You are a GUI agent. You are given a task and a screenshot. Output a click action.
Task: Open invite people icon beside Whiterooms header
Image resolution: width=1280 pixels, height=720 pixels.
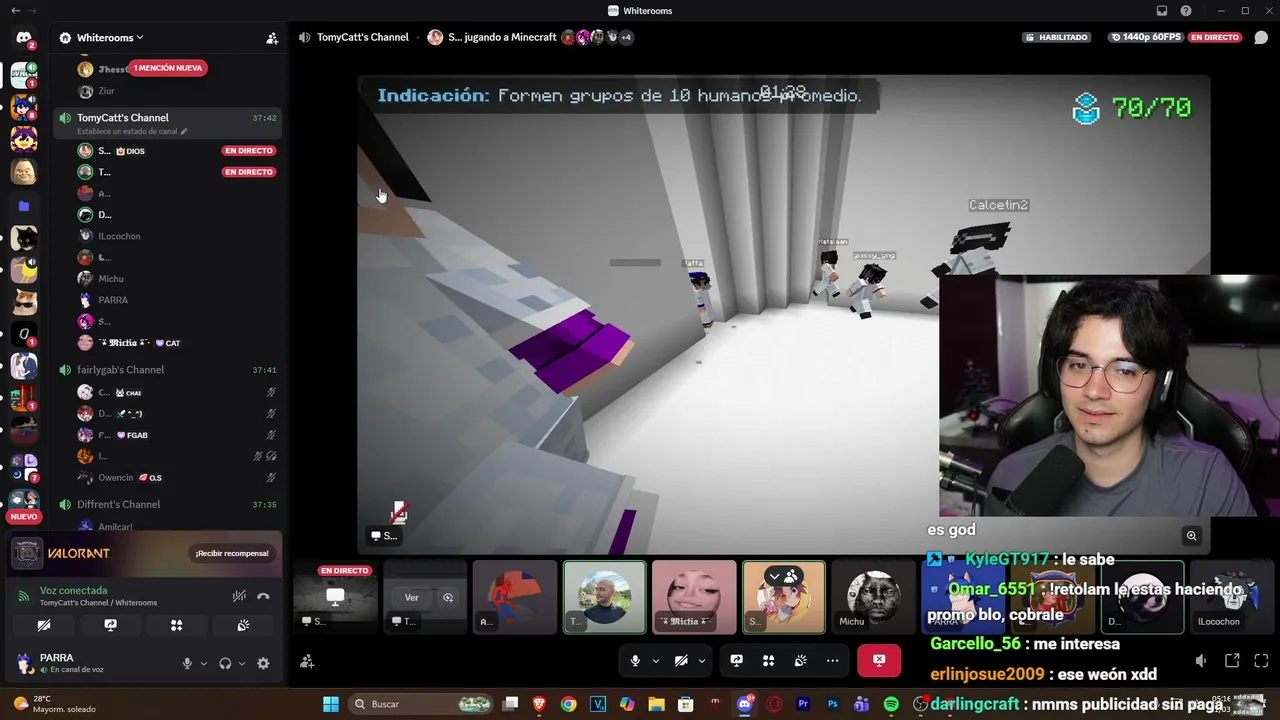[x=272, y=38]
